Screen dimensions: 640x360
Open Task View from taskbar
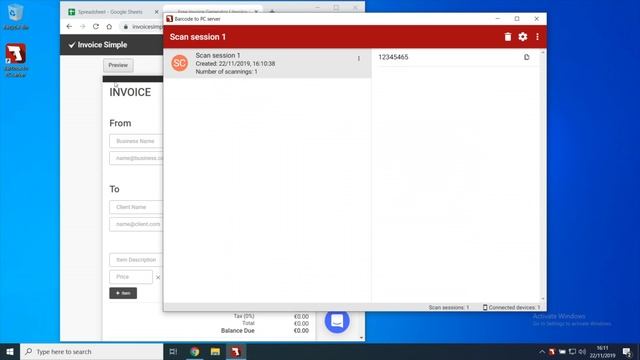(x=173, y=351)
